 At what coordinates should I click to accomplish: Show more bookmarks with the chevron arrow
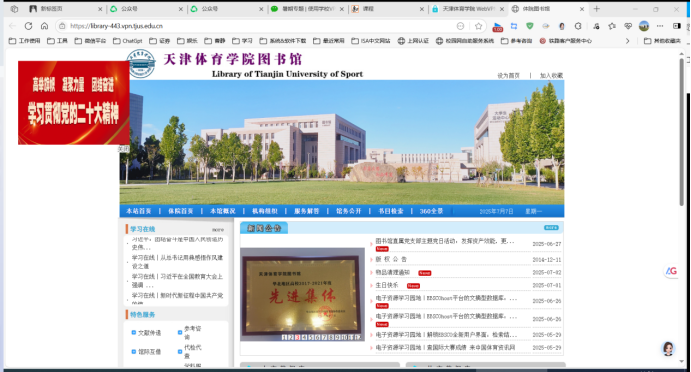pos(628,41)
